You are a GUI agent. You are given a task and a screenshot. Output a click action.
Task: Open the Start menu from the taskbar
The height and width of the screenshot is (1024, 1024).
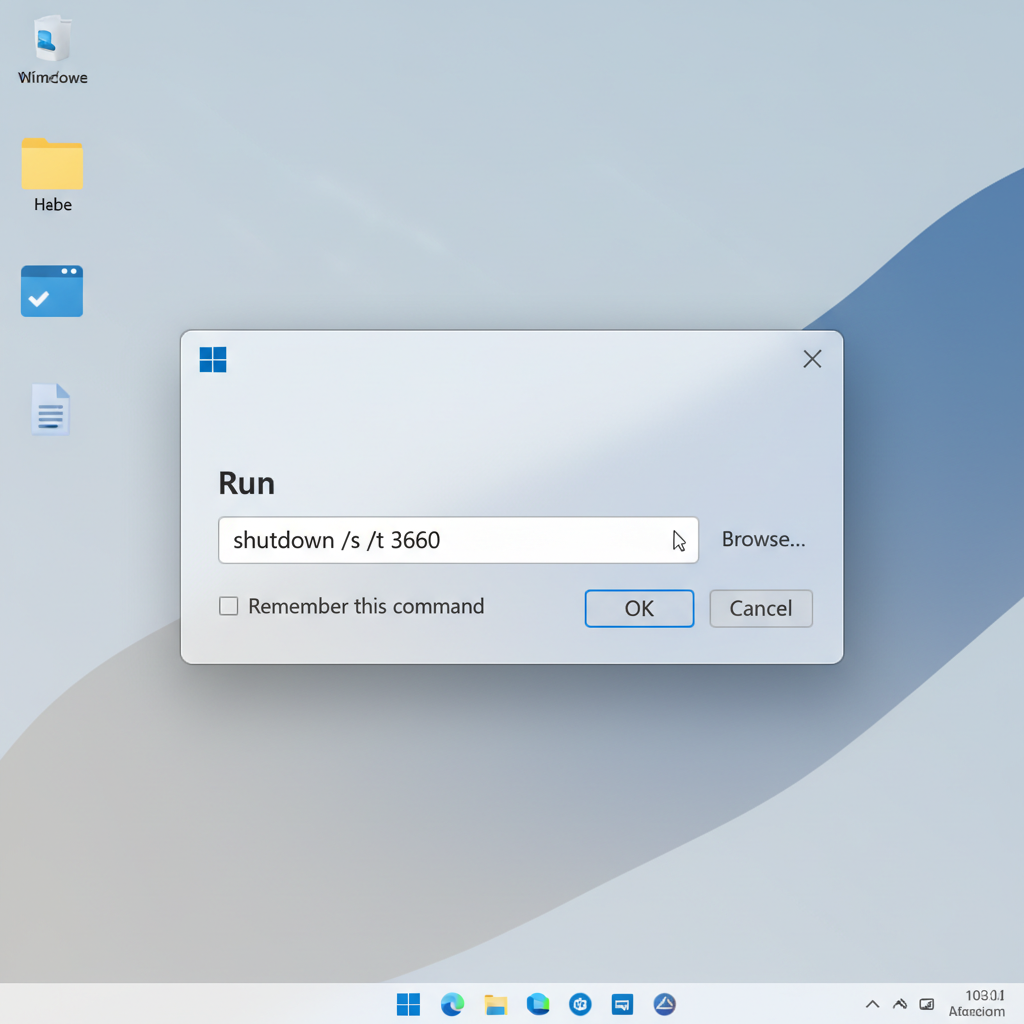pos(408,1004)
